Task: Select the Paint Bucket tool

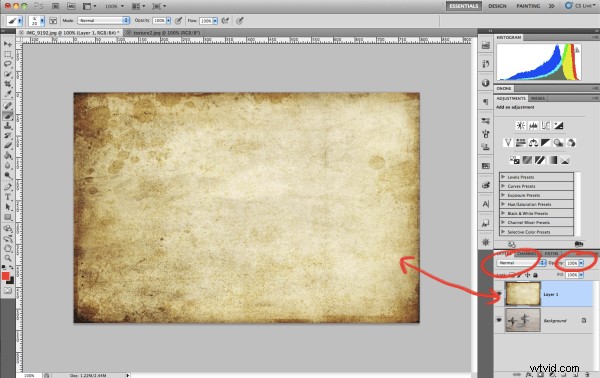Action: (8, 155)
